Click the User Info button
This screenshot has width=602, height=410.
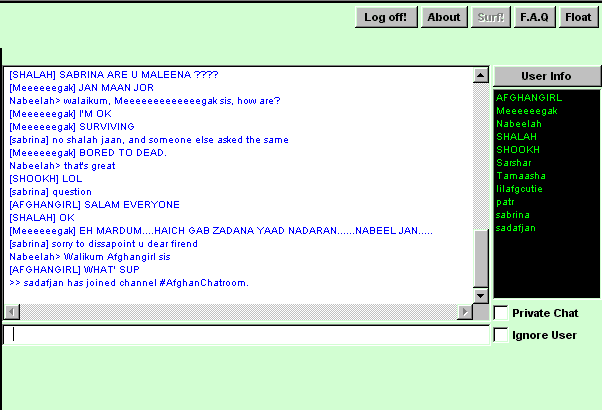point(546,76)
